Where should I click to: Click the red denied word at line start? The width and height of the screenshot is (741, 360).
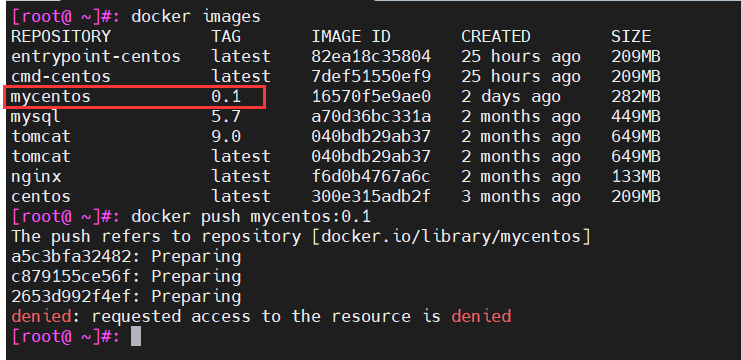pos(41,317)
